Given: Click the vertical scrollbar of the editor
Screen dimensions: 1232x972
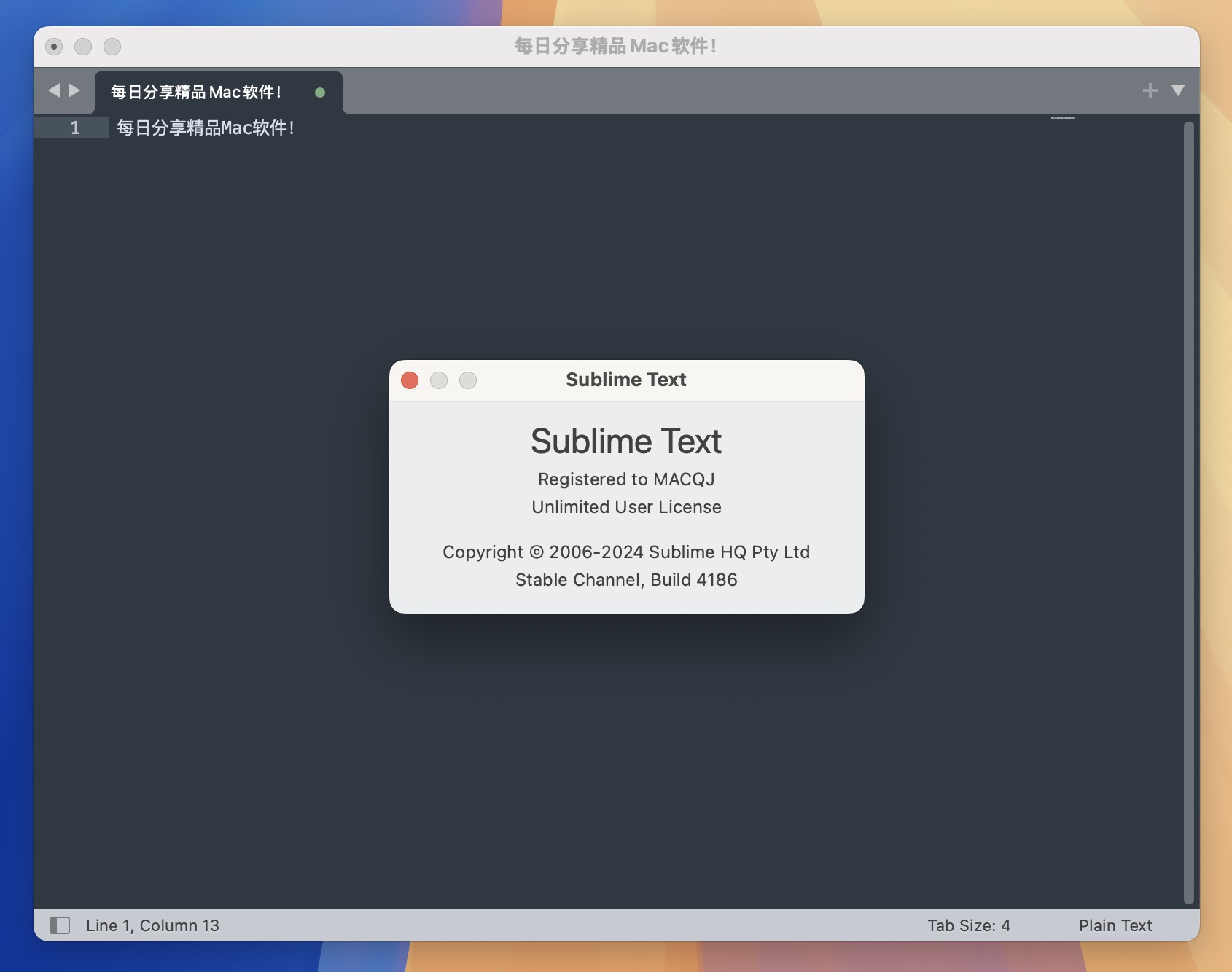Looking at the screenshot, I should tap(1189, 513).
